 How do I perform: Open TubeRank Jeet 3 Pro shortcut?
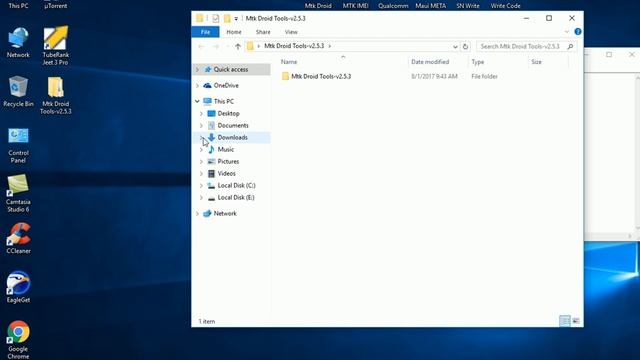click(56, 46)
